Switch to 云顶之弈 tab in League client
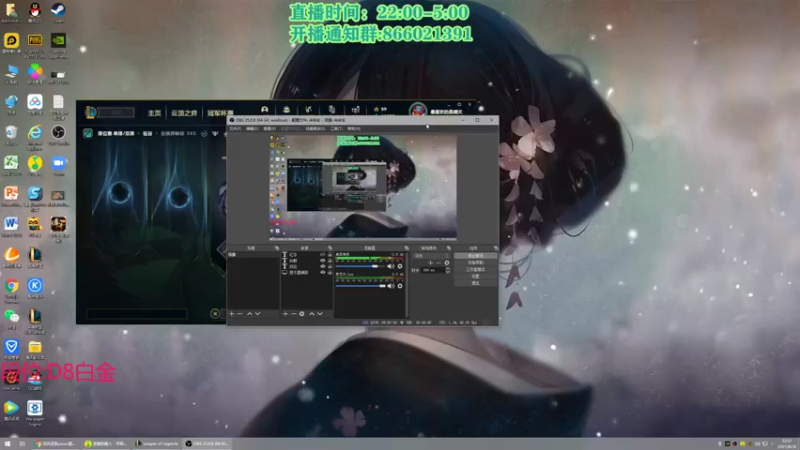 (184, 113)
